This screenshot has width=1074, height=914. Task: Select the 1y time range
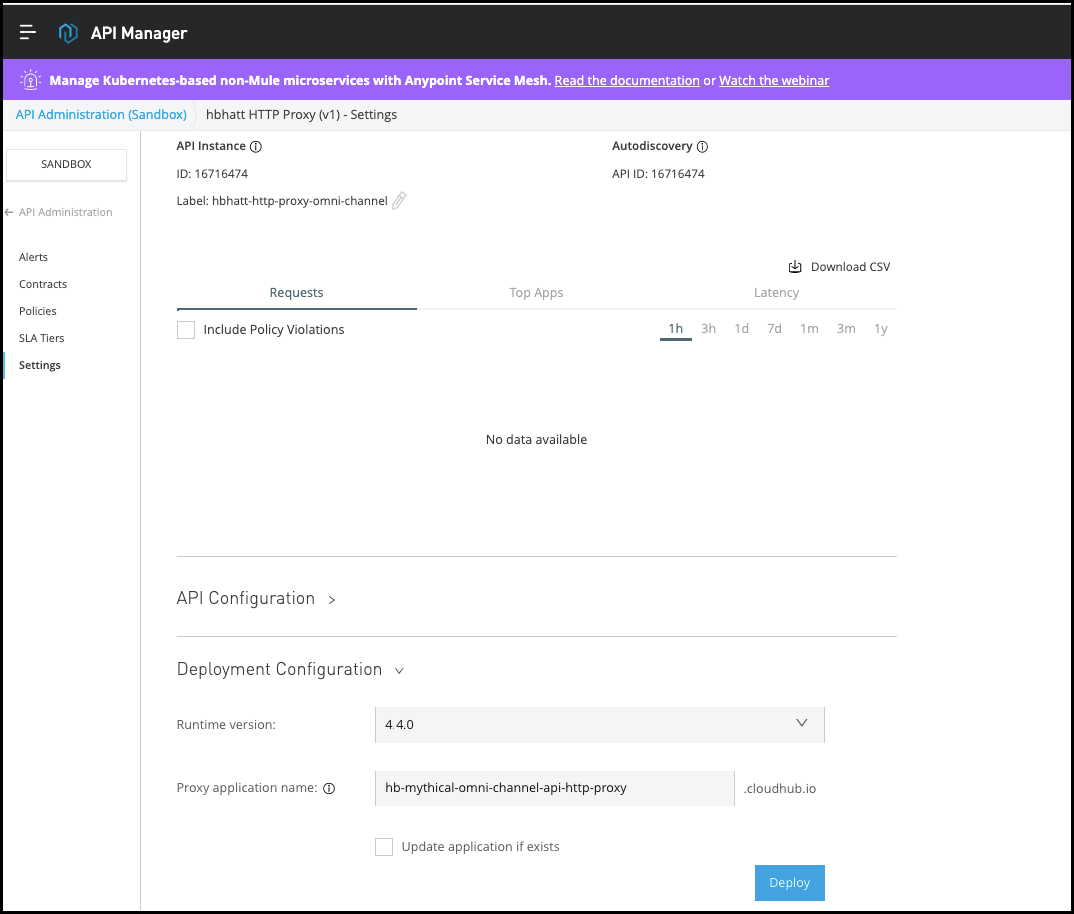click(x=881, y=329)
